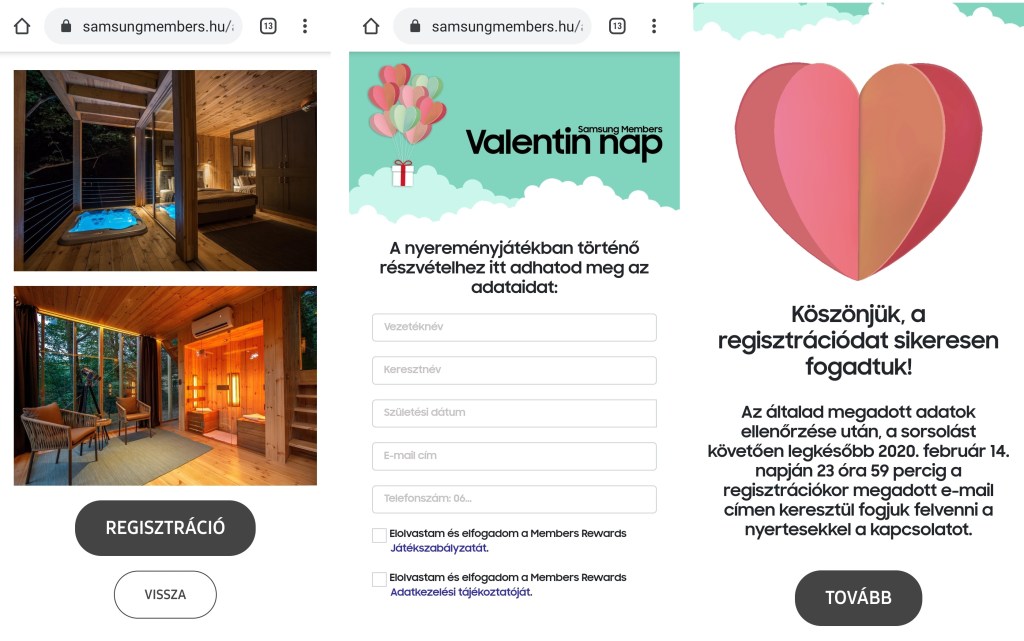Click the TOVÁBB button
Viewport: 1024px width, 641px height.
click(x=858, y=598)
